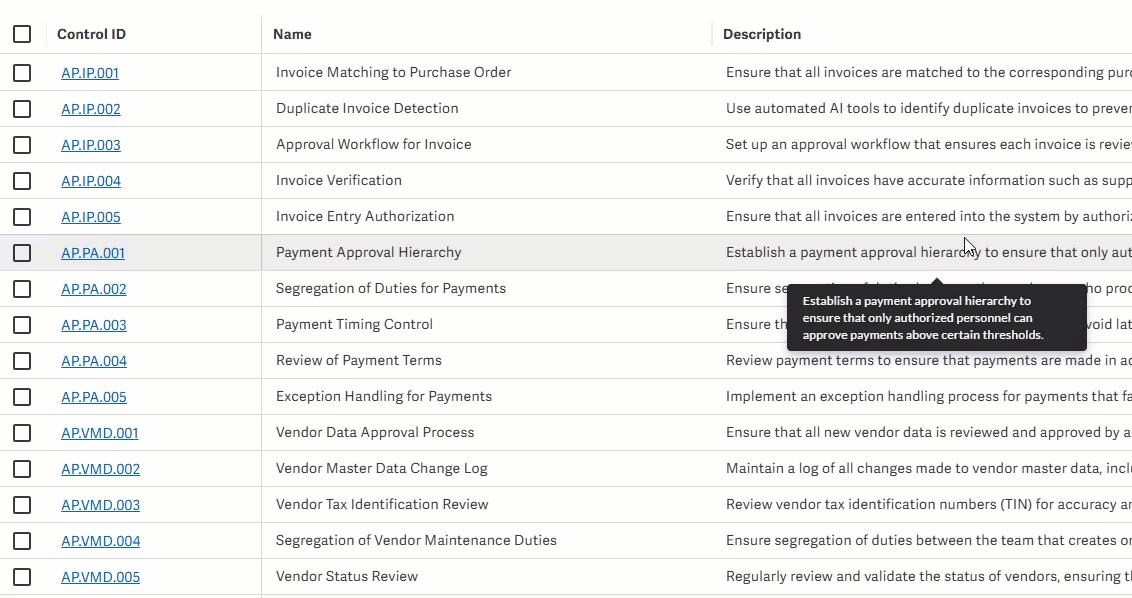Open control AP.VMD.004 link
Image resolution: width=1132 pixels, height=598 pixels.
coord(101,541)
